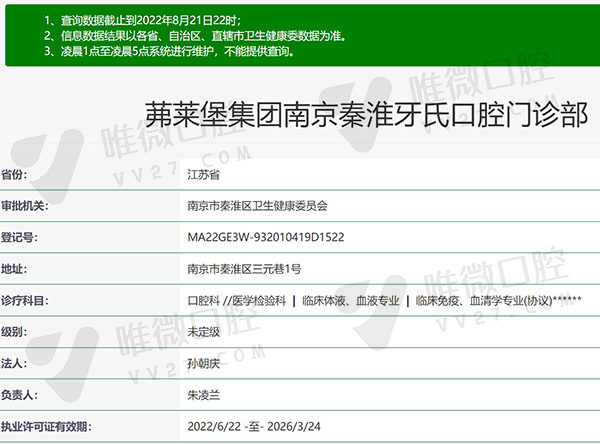Click the 诊疗科目 field label
The image size is (600, 444).
pos(25,300)
